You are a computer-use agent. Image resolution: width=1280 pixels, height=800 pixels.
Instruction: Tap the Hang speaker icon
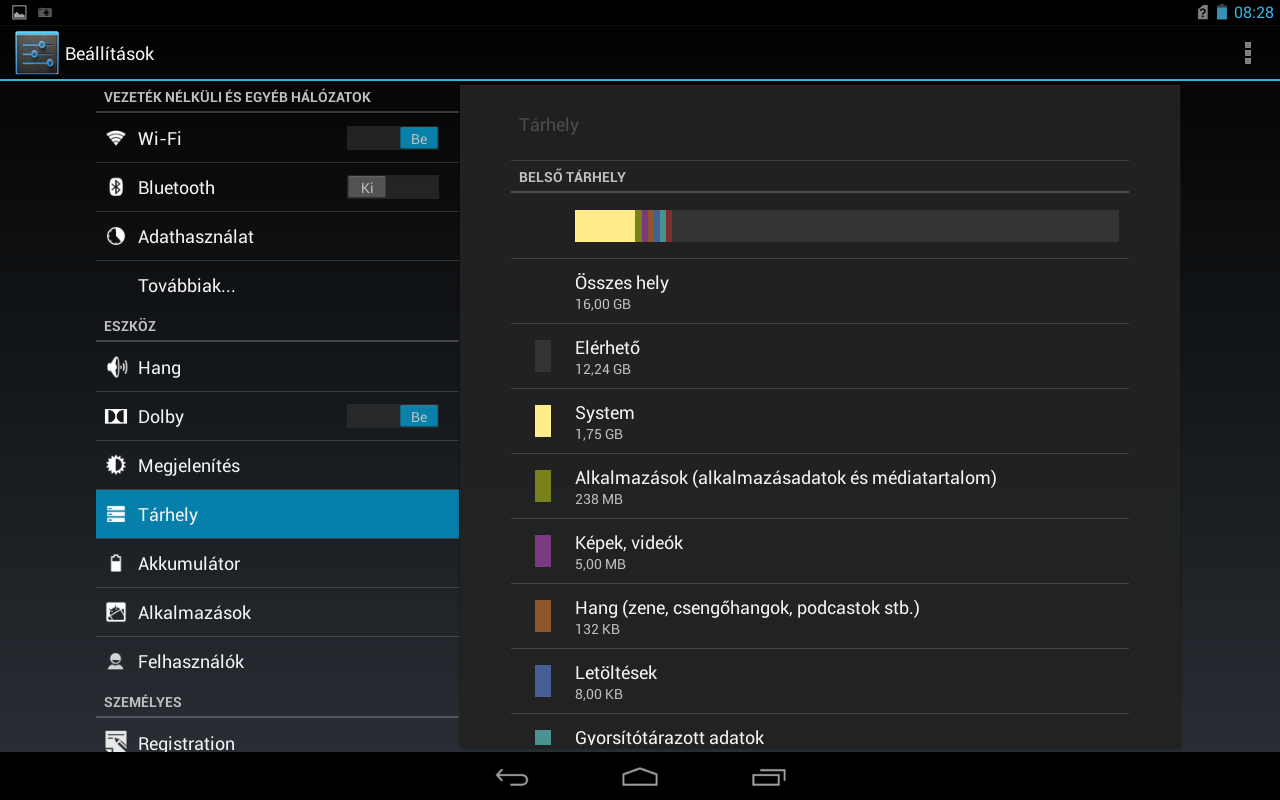(116, 368)
